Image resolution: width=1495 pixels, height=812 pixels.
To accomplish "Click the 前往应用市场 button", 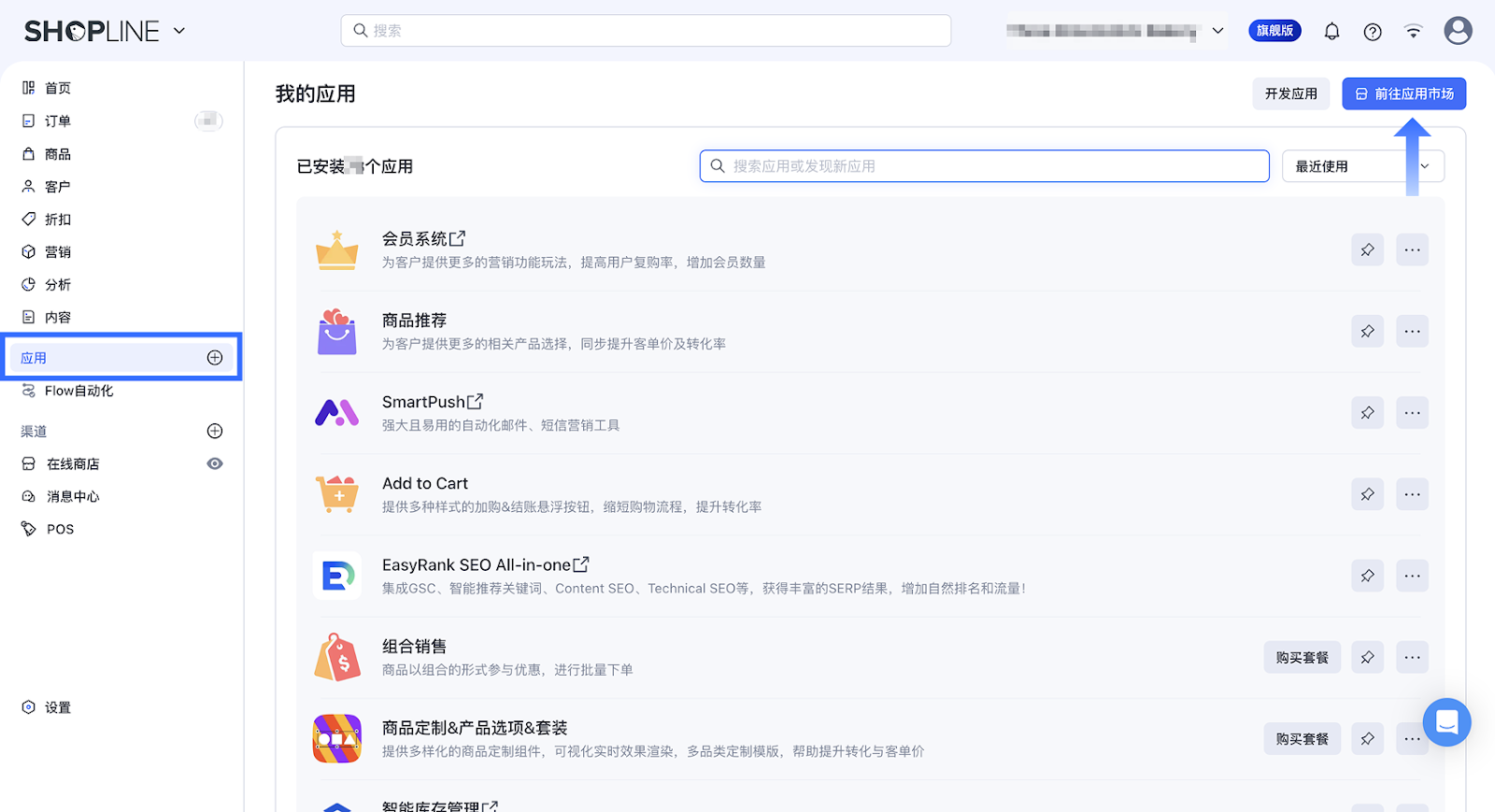I will [x=1404, y=93].
